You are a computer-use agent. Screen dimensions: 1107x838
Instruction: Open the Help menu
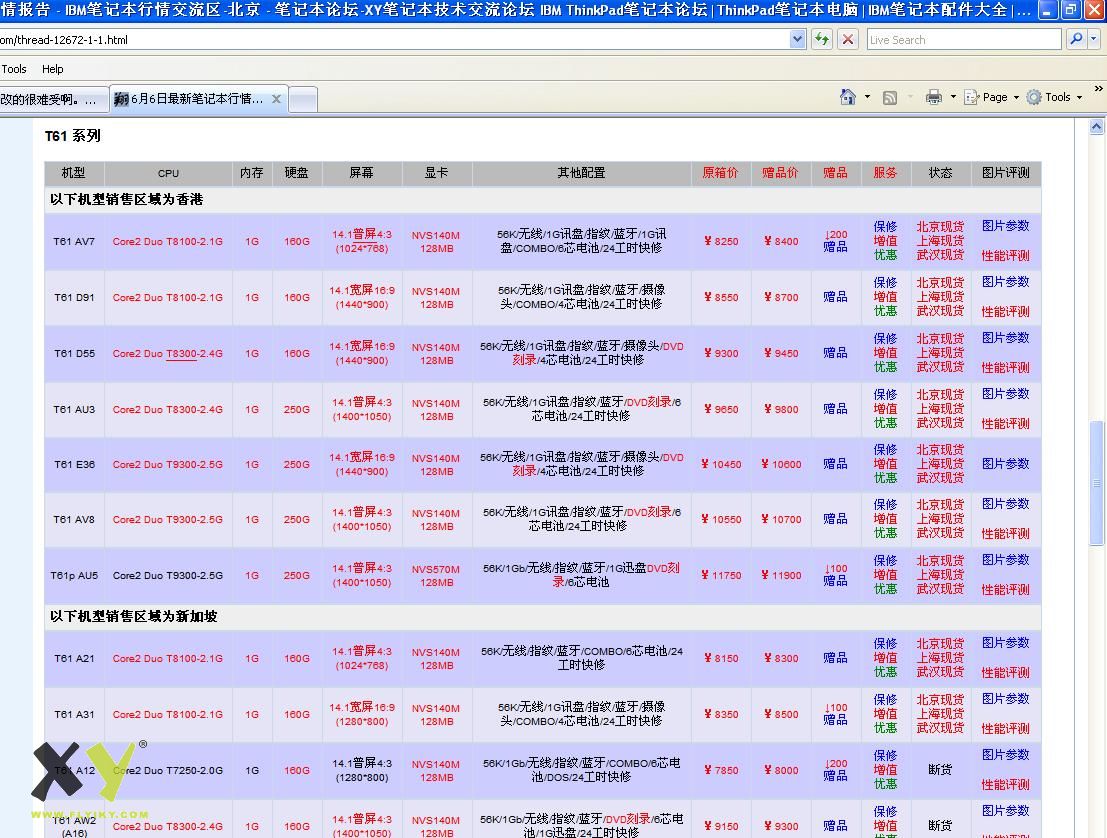[52, 69]
